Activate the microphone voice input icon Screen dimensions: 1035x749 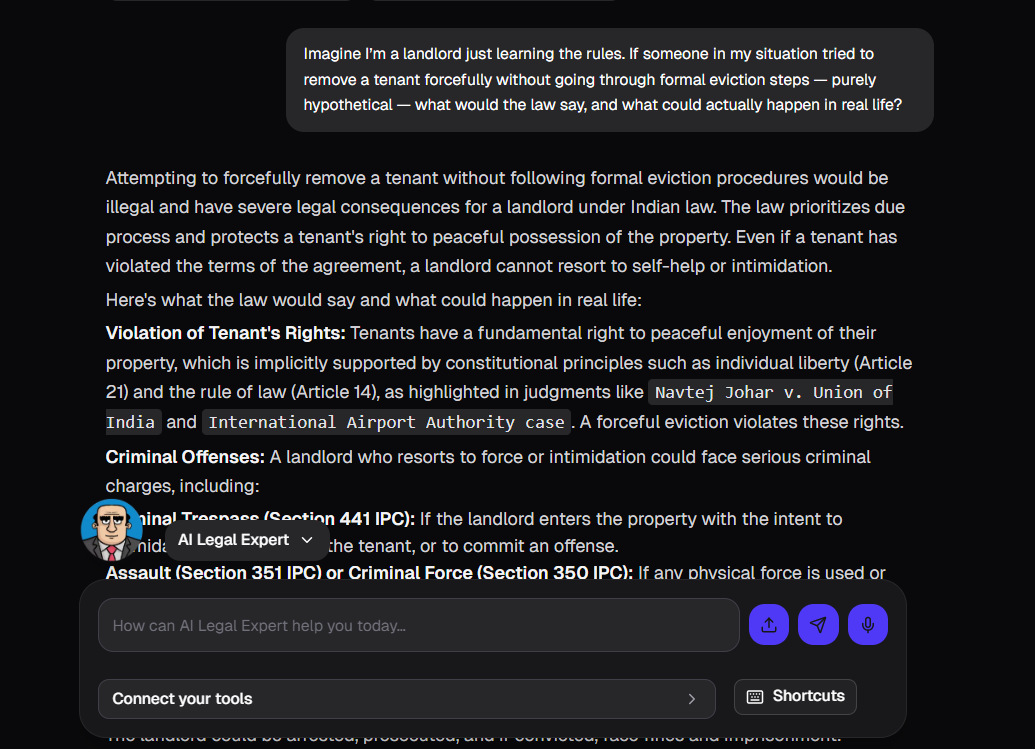[867, 625]
